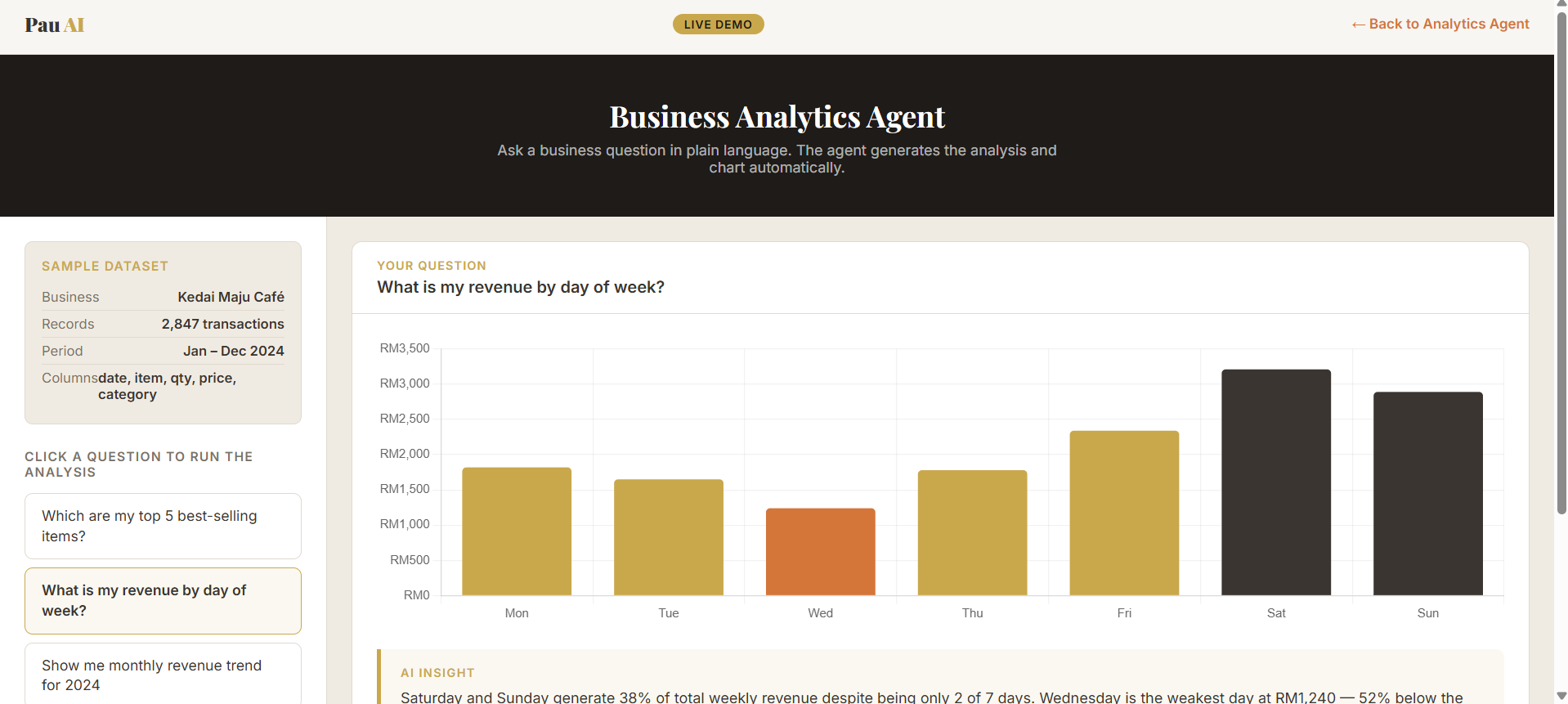Click the SAMPLE DATASET panel header
Viewport: 1568px width, 704px height.
click(105, 266)
